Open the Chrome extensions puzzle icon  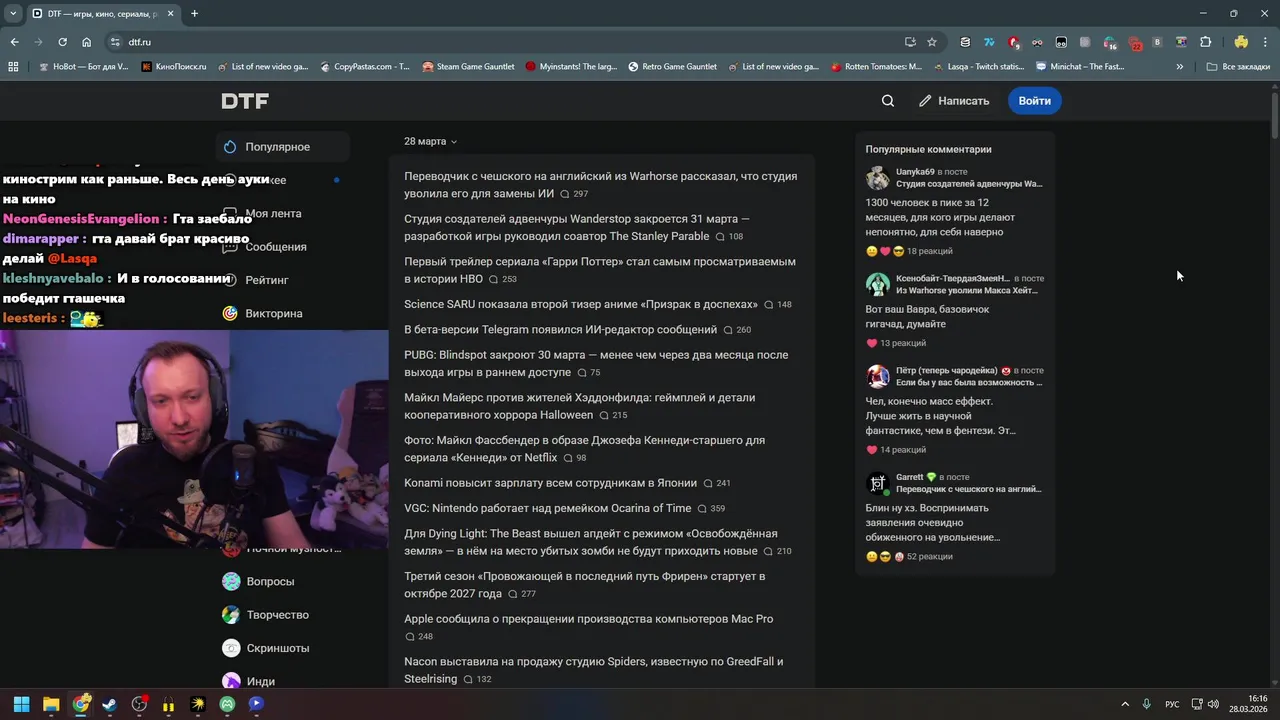1205,42
